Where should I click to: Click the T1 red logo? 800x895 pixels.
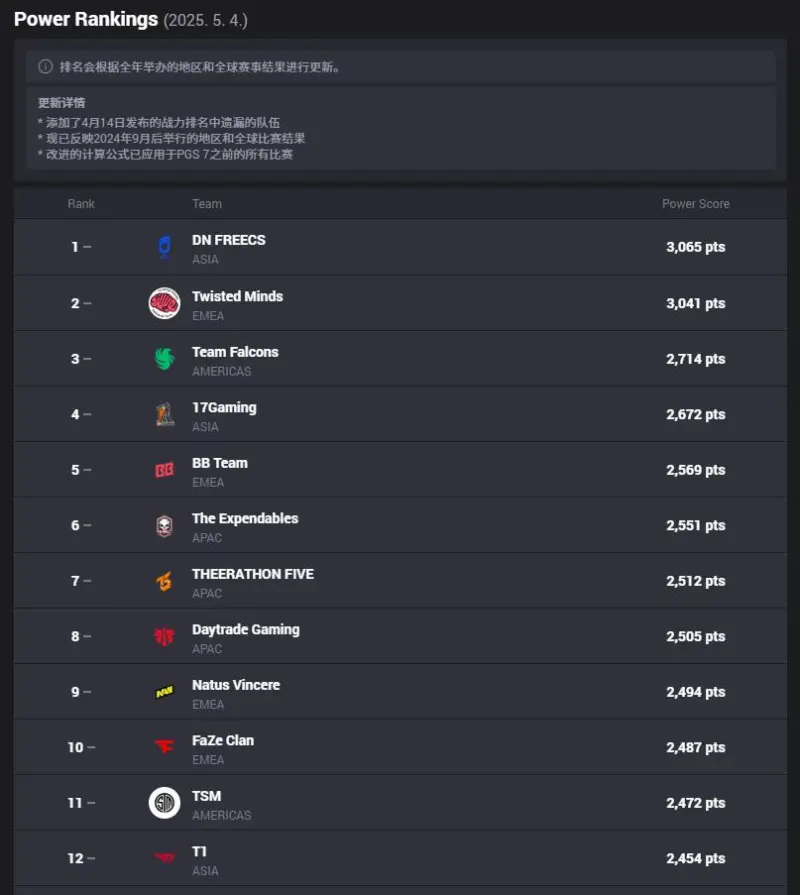(164, 858)
